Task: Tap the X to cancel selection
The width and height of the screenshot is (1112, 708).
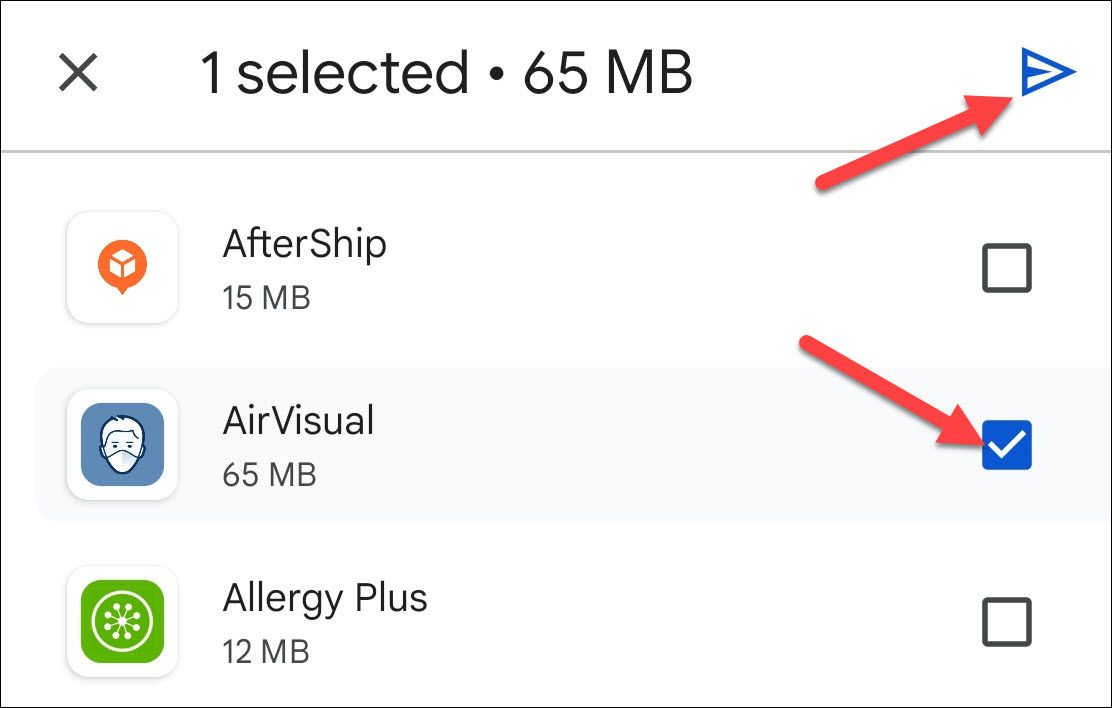Action: click(x=78, y=73)
